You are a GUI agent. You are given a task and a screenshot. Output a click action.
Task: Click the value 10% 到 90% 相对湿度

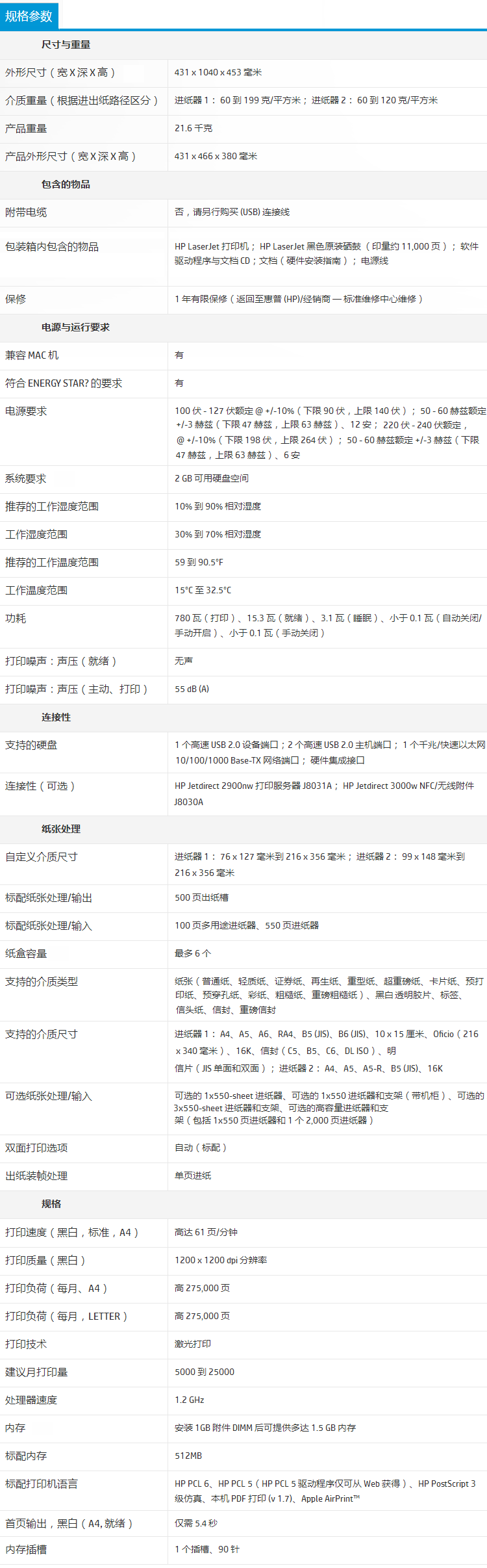pos(218,506)
